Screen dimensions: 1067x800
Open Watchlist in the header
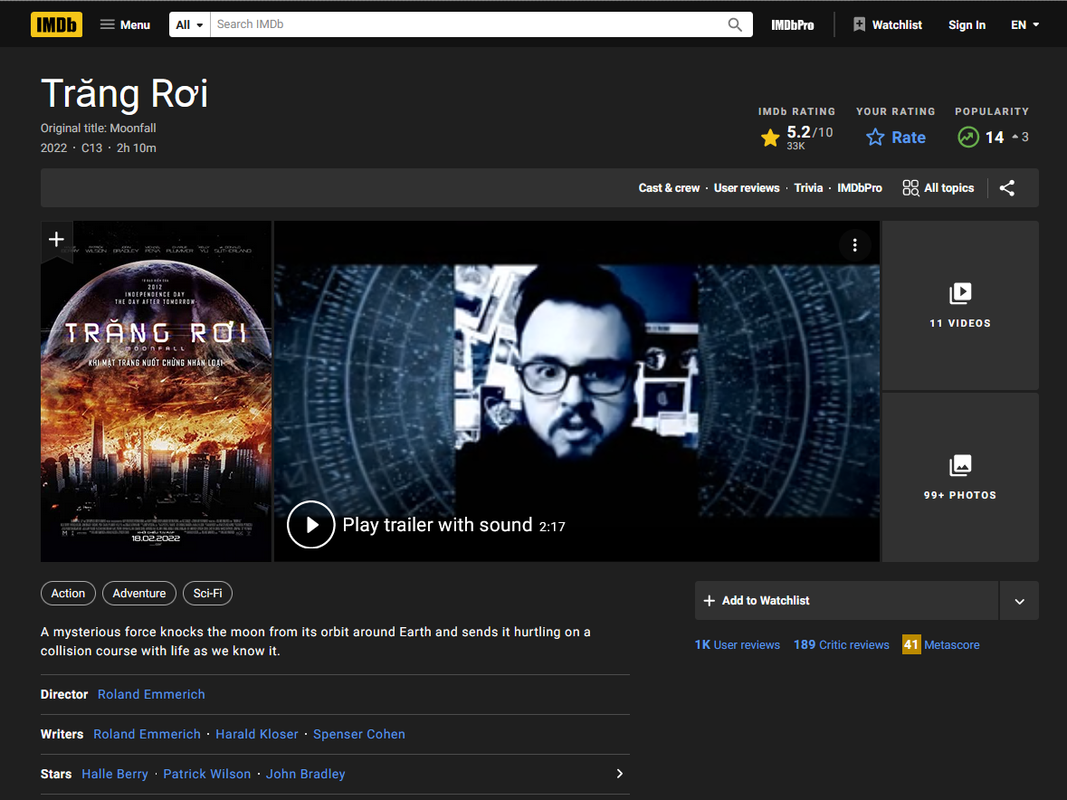887,25
